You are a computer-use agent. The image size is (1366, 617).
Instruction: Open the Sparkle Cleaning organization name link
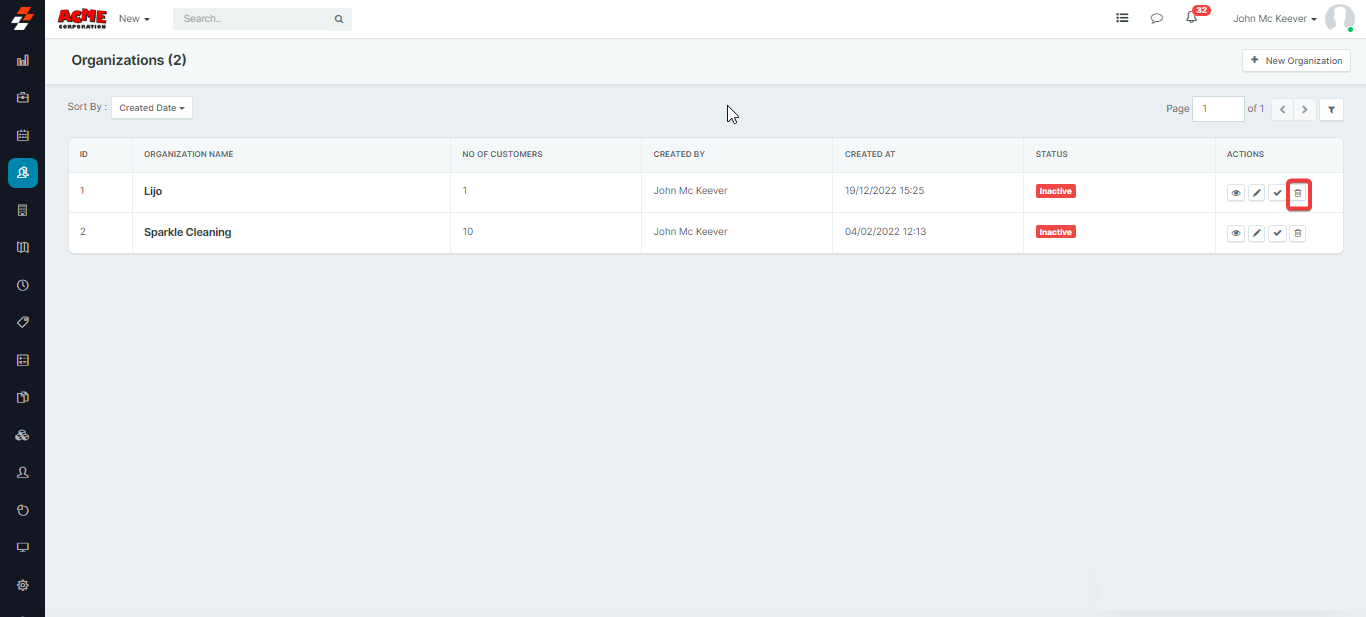[x=187, y=232]
